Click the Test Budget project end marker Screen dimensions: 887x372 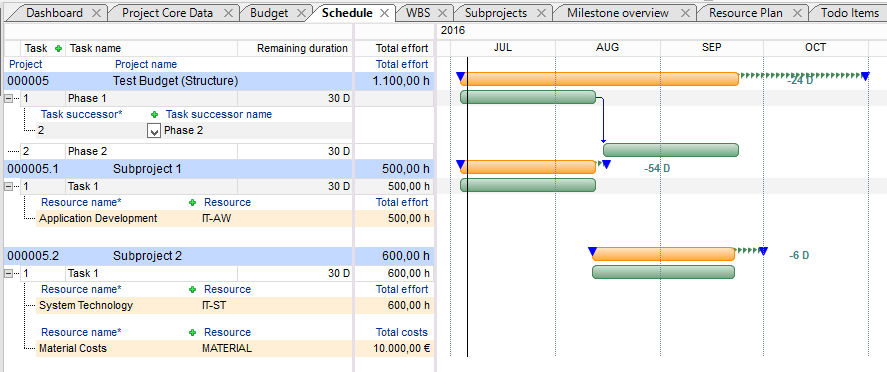(865, 76)
